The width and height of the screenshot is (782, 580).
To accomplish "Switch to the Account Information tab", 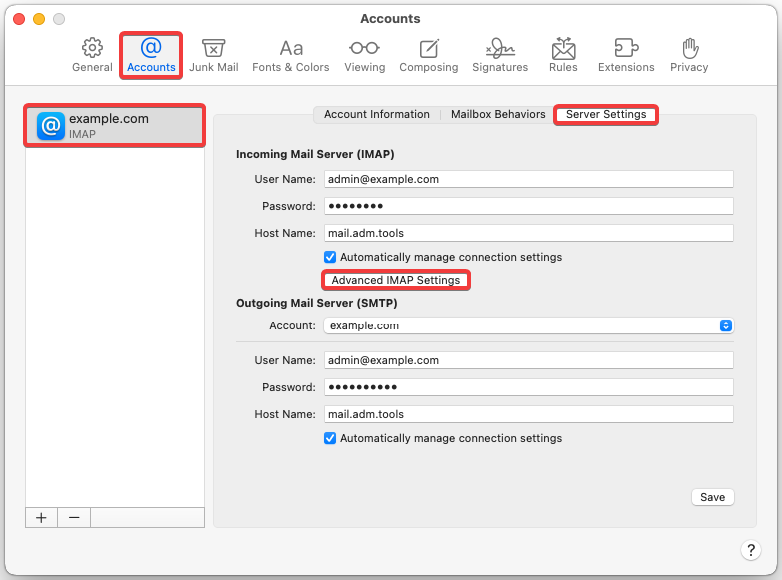I will click(x=376, y=115).
